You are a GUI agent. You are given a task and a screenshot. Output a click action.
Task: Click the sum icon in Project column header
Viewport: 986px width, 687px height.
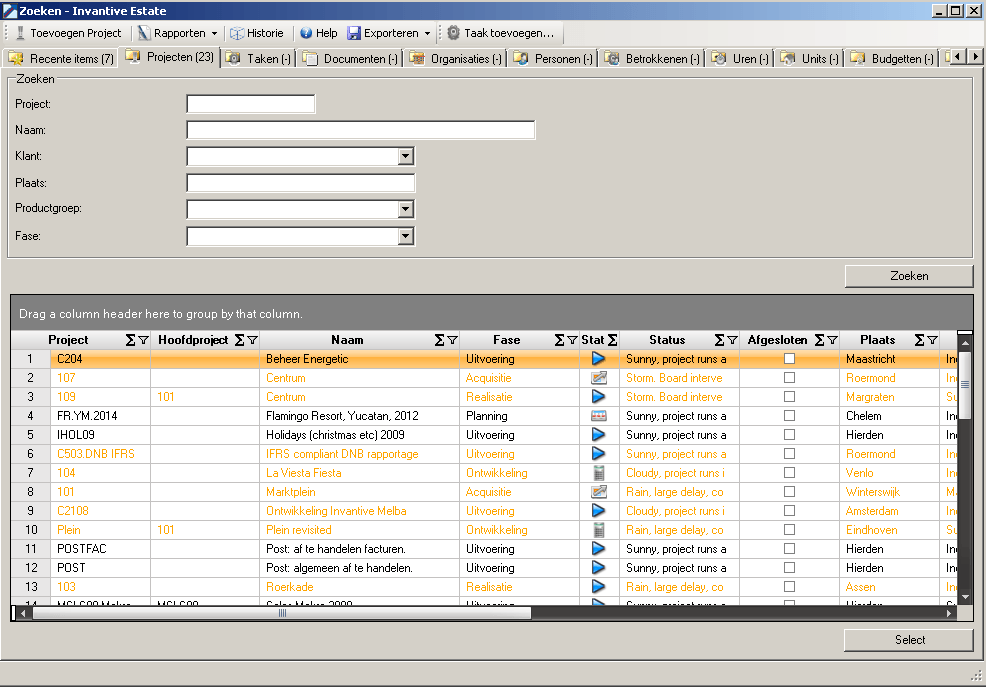(x=130, y=340)
